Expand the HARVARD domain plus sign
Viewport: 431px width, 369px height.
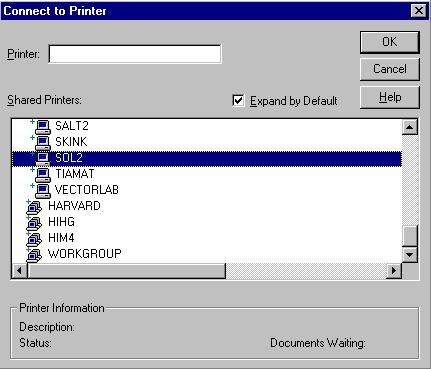coord(28,201)
